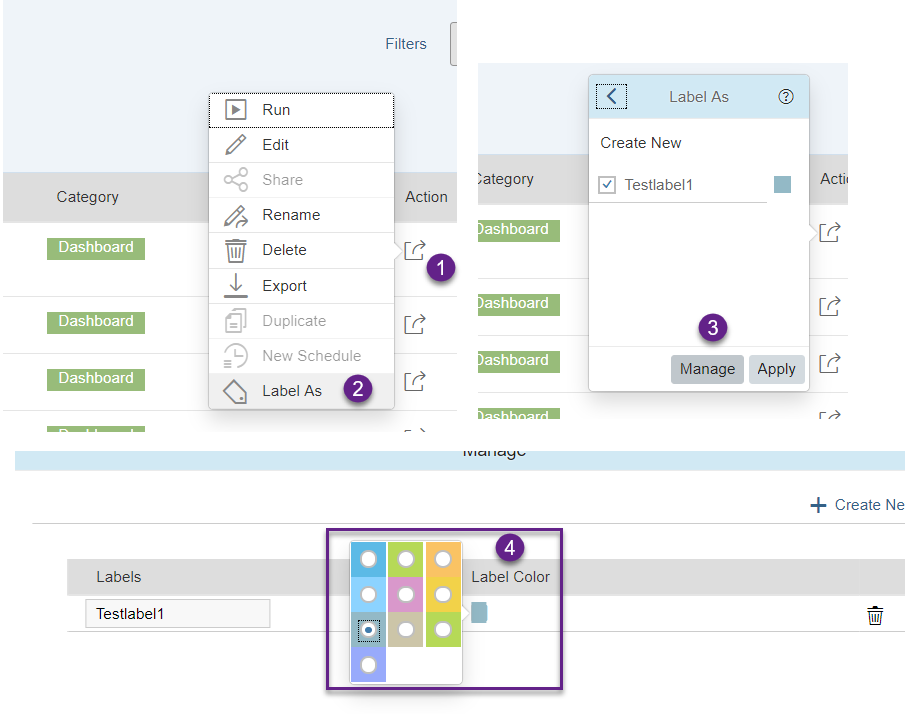Open the Label As menu option
This screenshot has height=714, width=905.
tap(301, 391)
